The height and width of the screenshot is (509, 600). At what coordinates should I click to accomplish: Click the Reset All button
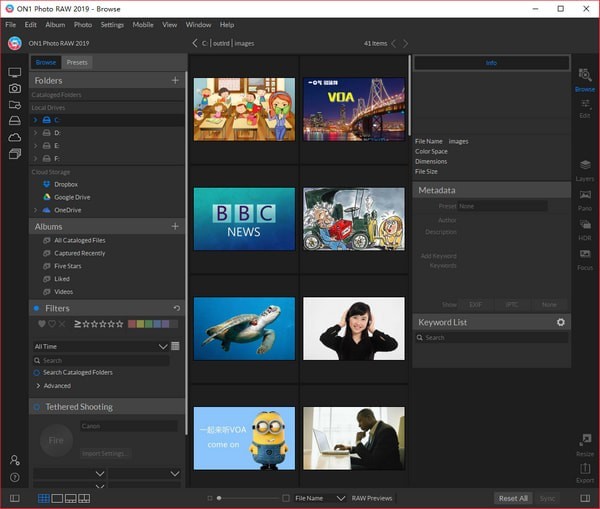[513, 498]
